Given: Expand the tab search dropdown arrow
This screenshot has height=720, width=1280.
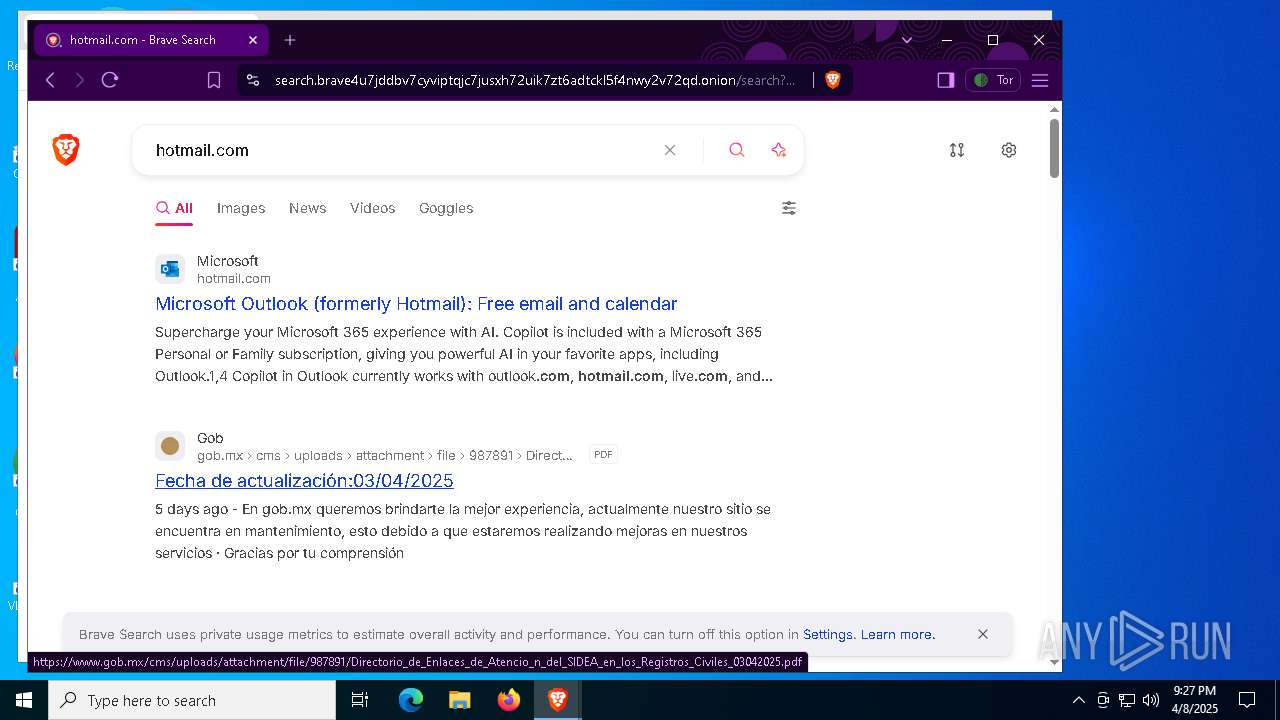Looking at the screenshot, I should point(907,40).
